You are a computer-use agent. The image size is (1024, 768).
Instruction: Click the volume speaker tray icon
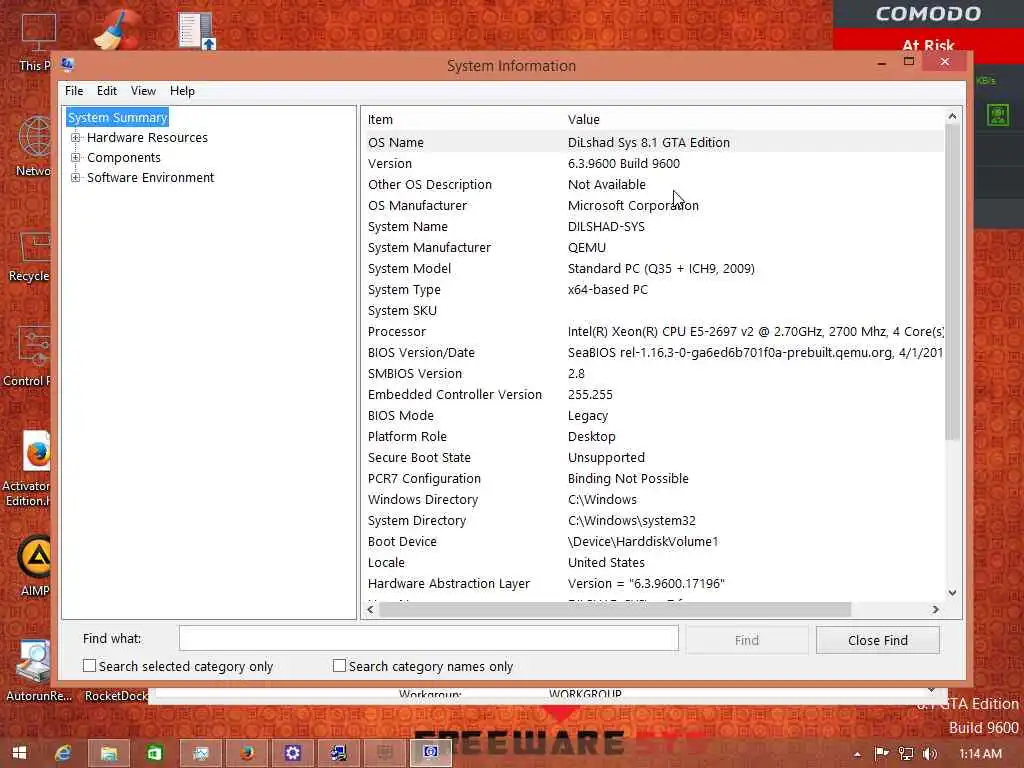930,754
